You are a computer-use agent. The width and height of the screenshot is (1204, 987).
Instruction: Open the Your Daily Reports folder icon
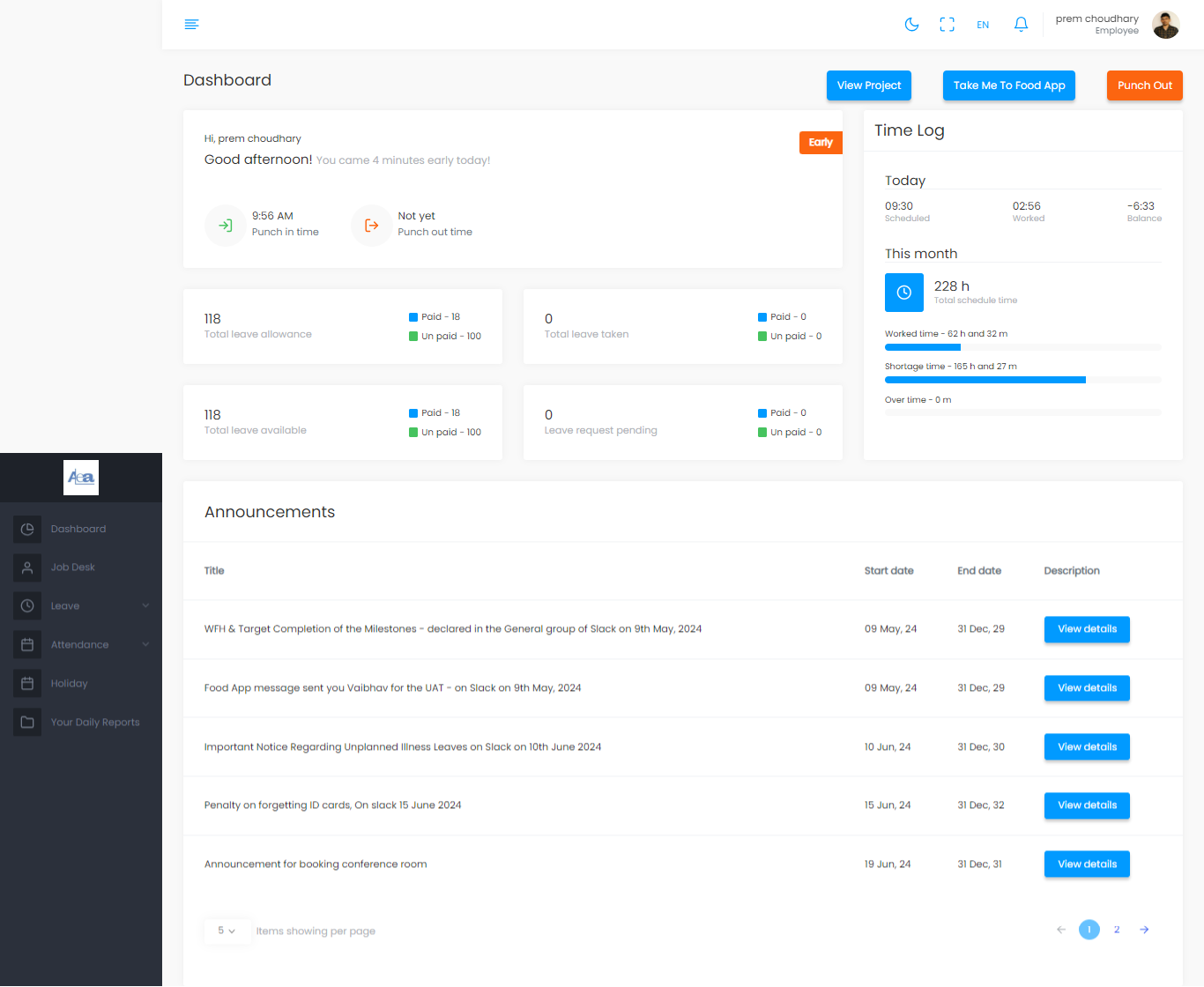click(27, 722)
